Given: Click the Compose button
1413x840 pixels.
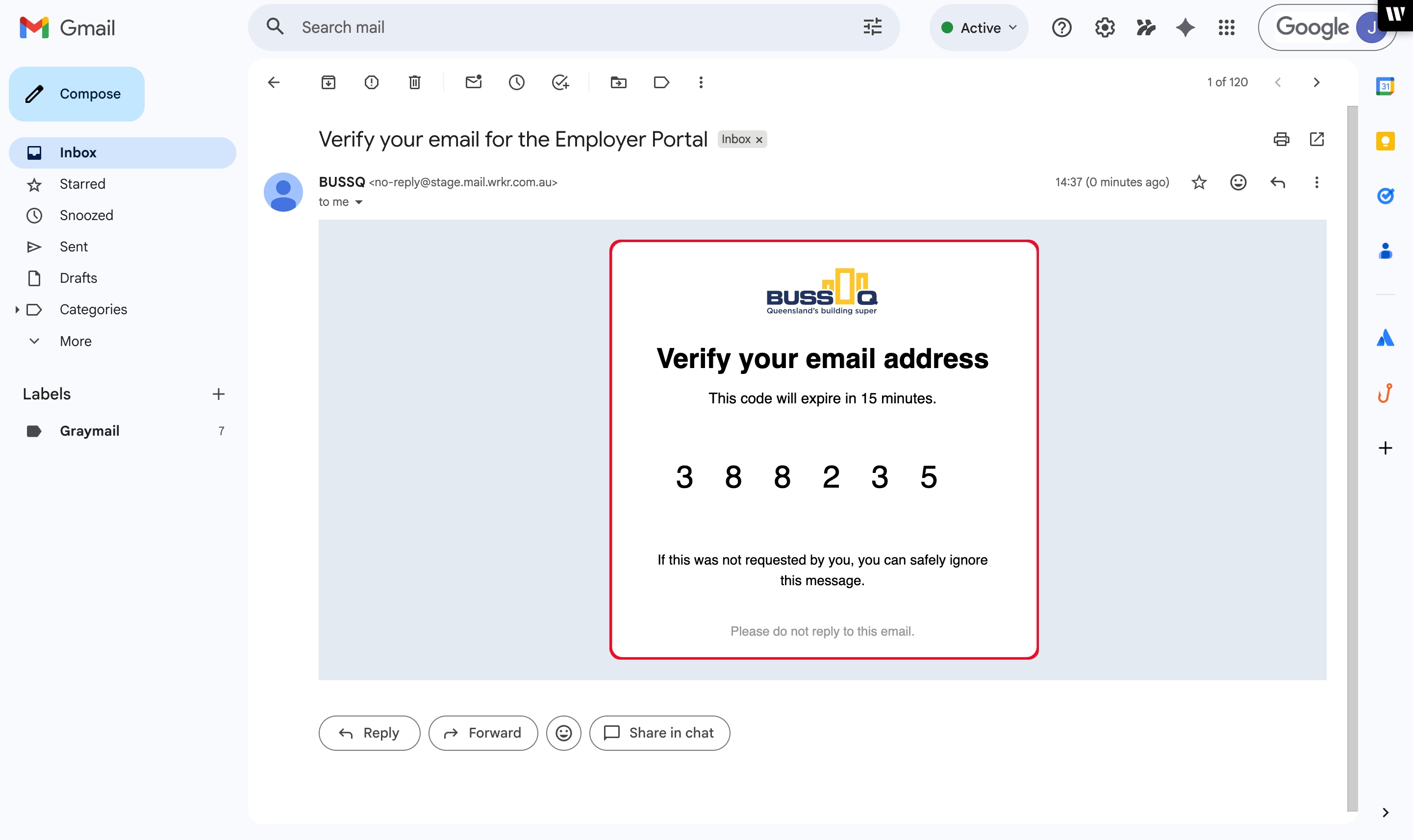Looking at the screenshot, I should (76, 94).
